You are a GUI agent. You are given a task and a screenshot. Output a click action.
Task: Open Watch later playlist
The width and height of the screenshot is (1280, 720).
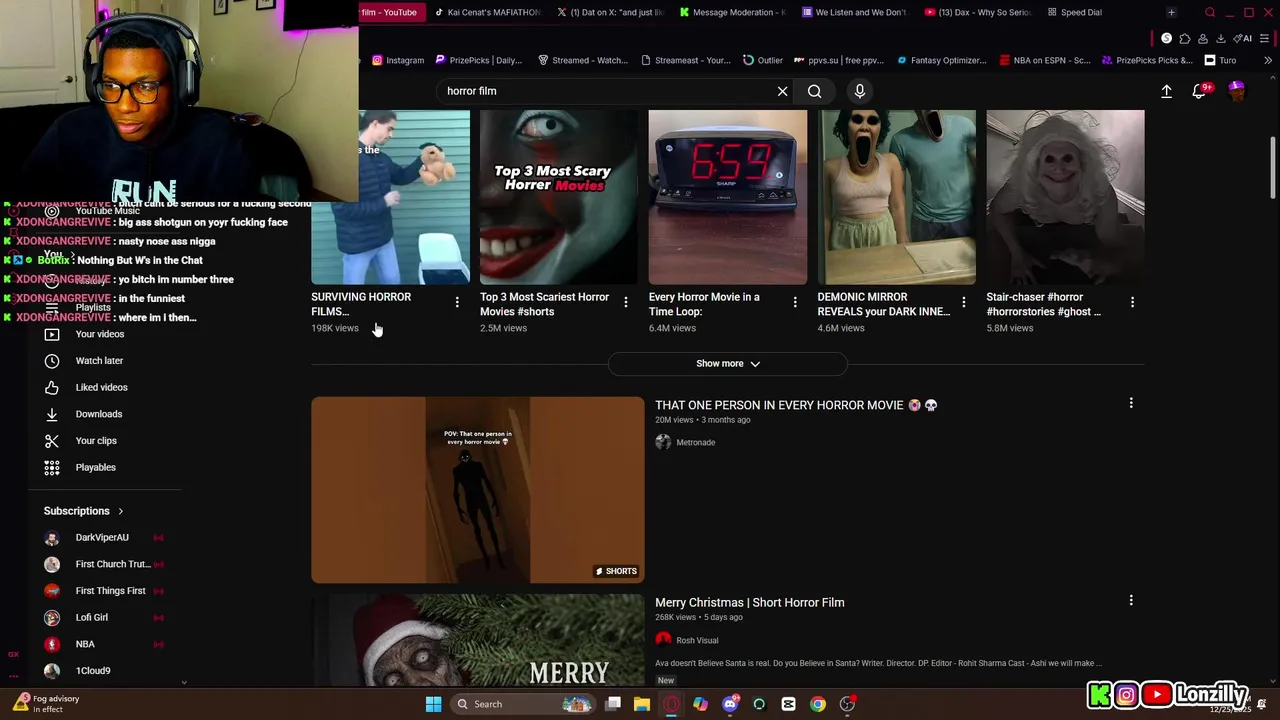(100, 361)
